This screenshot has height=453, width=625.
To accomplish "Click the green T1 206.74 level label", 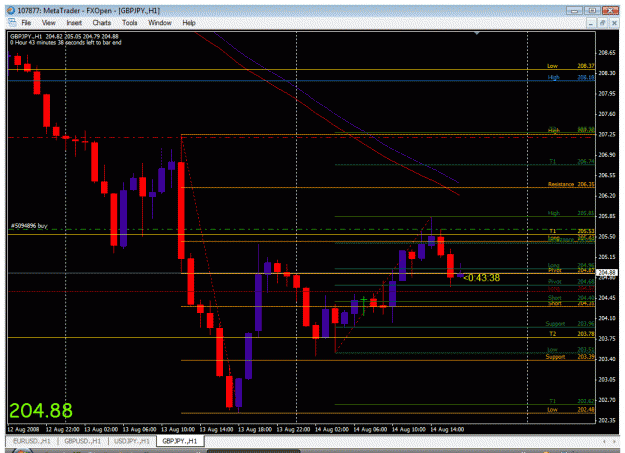I will click(572, 162).
